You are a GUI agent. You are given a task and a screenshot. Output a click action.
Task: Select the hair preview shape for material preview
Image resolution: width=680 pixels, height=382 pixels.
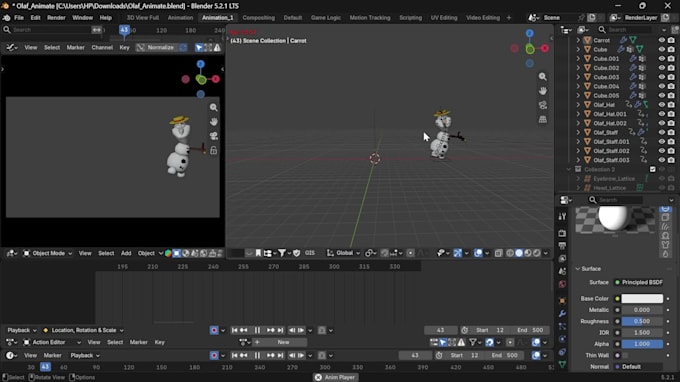(665, 226)
